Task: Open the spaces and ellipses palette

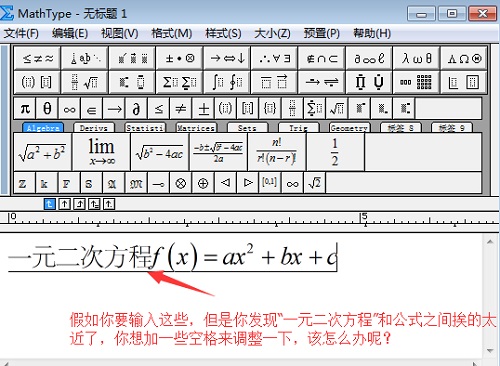Action: pos(85,59)
